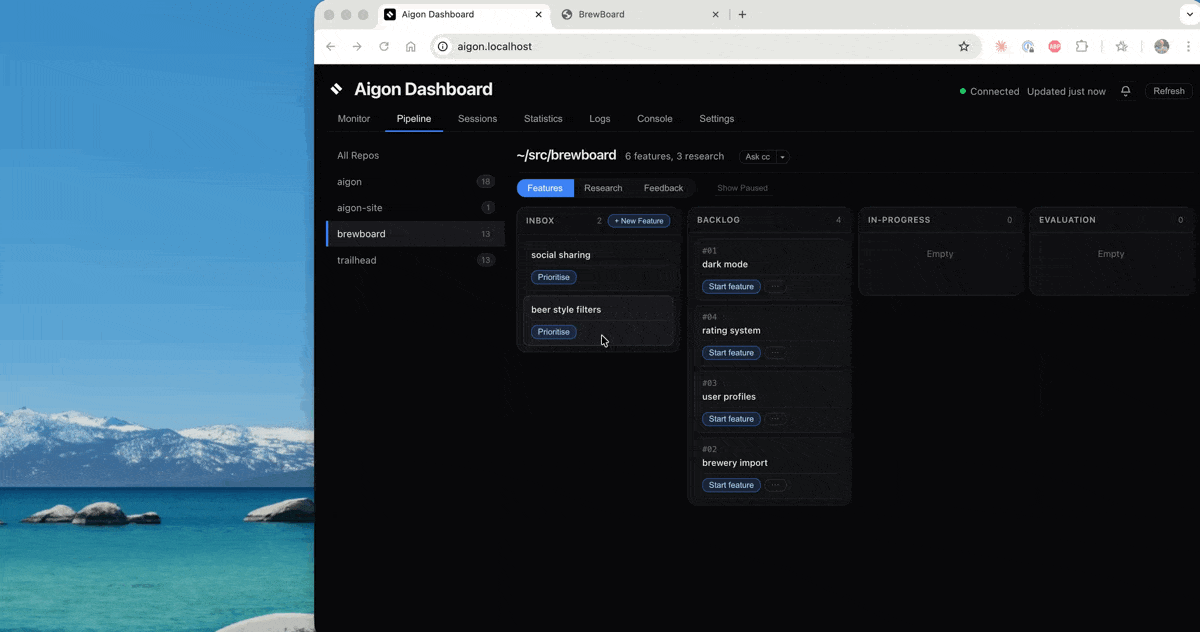Click the browser back arrow
Screen dimensions: 1200x632
coord(331,46)
